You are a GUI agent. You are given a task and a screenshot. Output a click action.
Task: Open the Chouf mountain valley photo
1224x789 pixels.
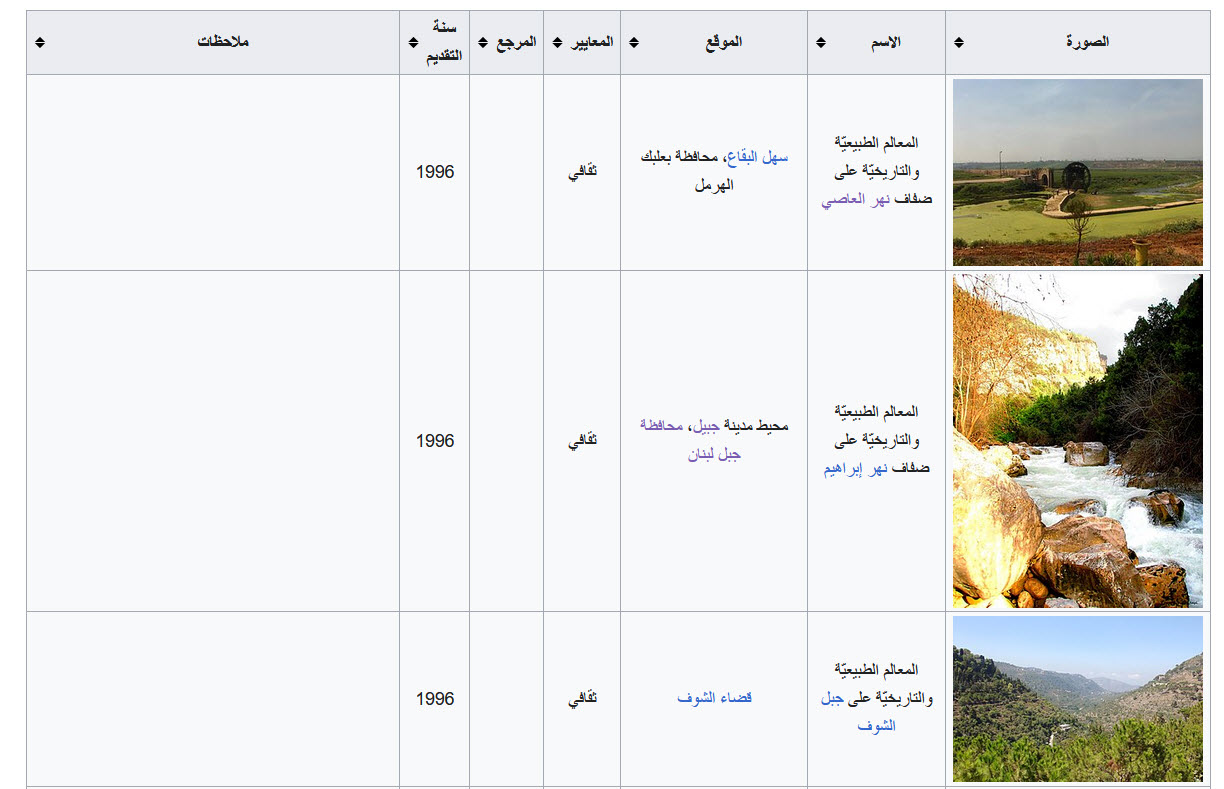tap(1078, 699)
